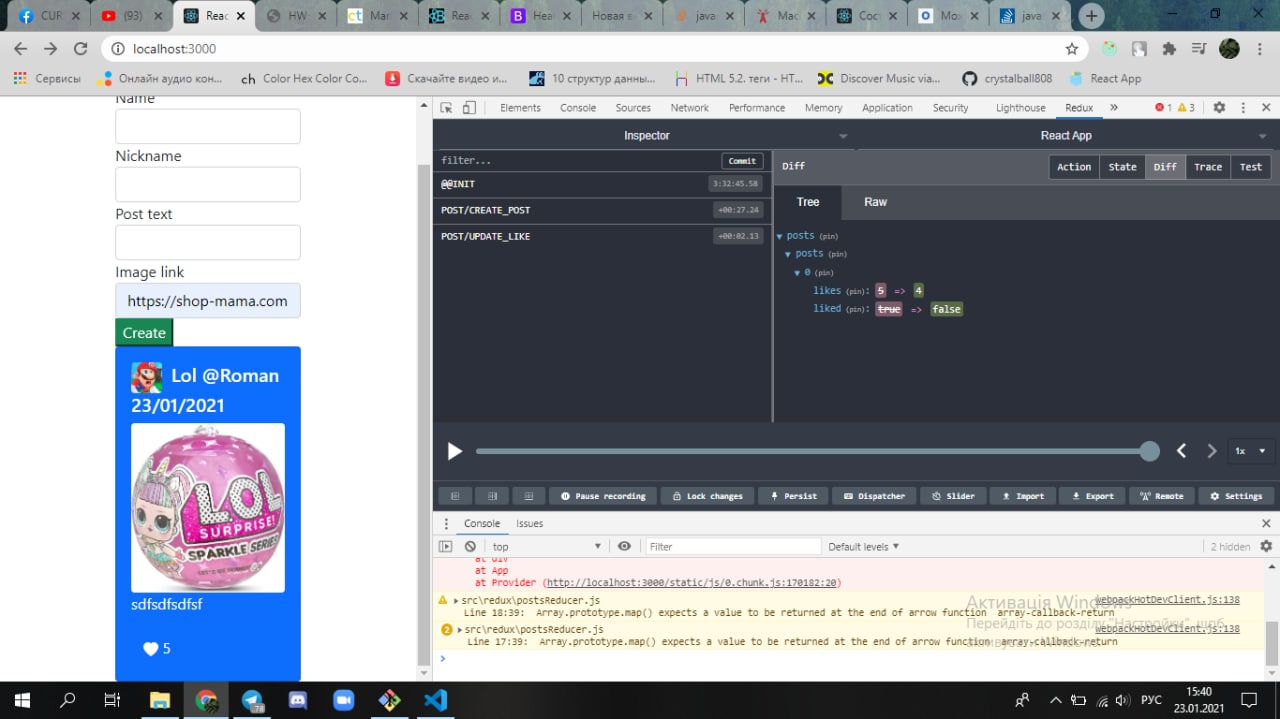Open Zoom from the taskbar
This screenshot has width=1280, height=719.
(344, 700)
